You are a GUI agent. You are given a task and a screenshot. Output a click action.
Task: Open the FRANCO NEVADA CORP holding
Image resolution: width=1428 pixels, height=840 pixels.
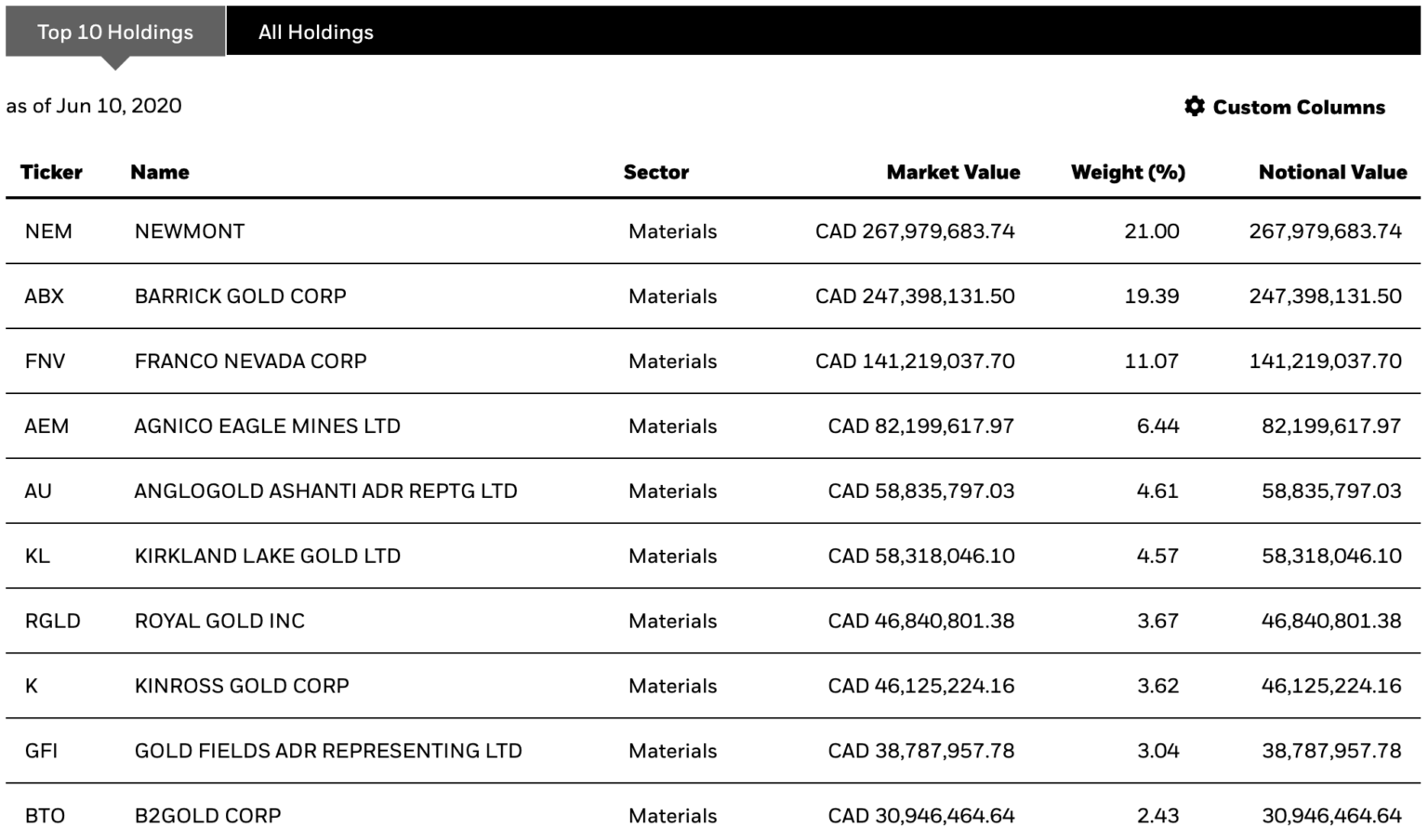click(x=249, y=361)
